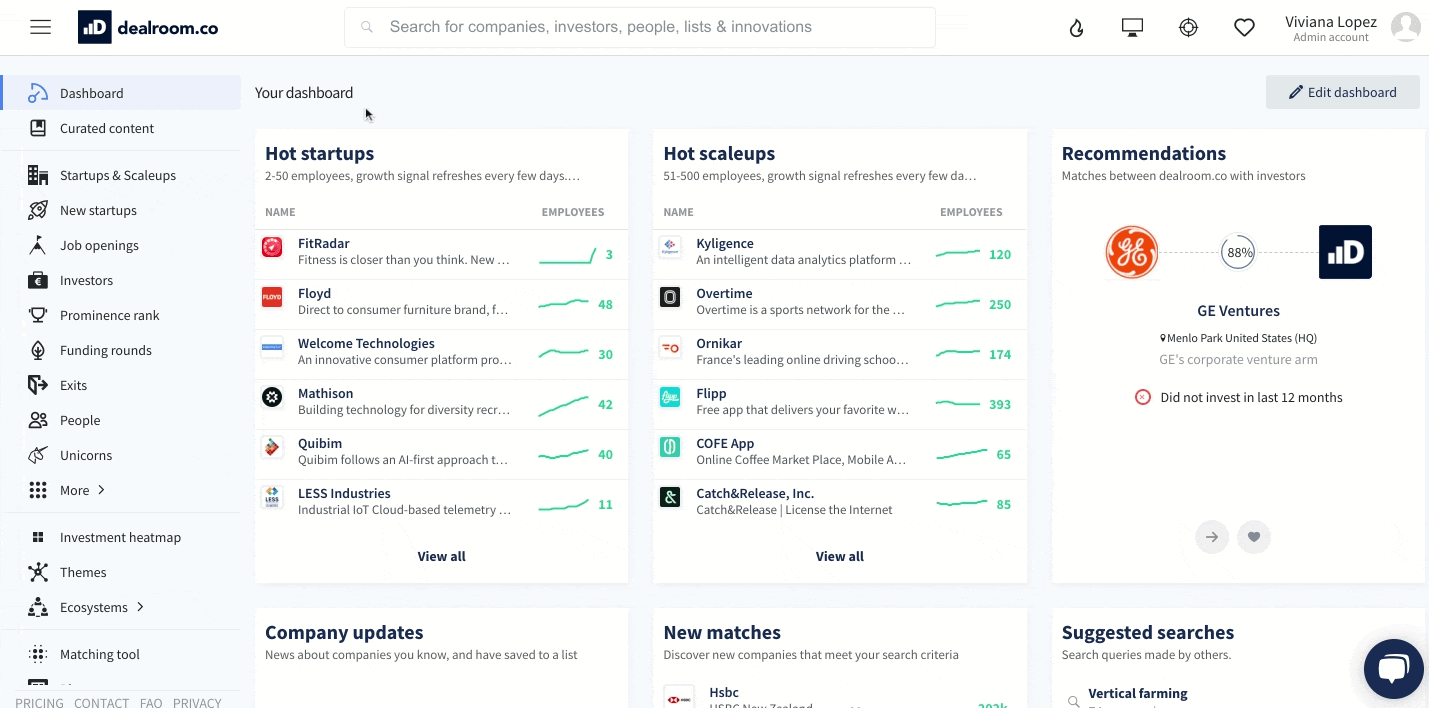Click the dealroom.co logo

click(x=148, y=28)
